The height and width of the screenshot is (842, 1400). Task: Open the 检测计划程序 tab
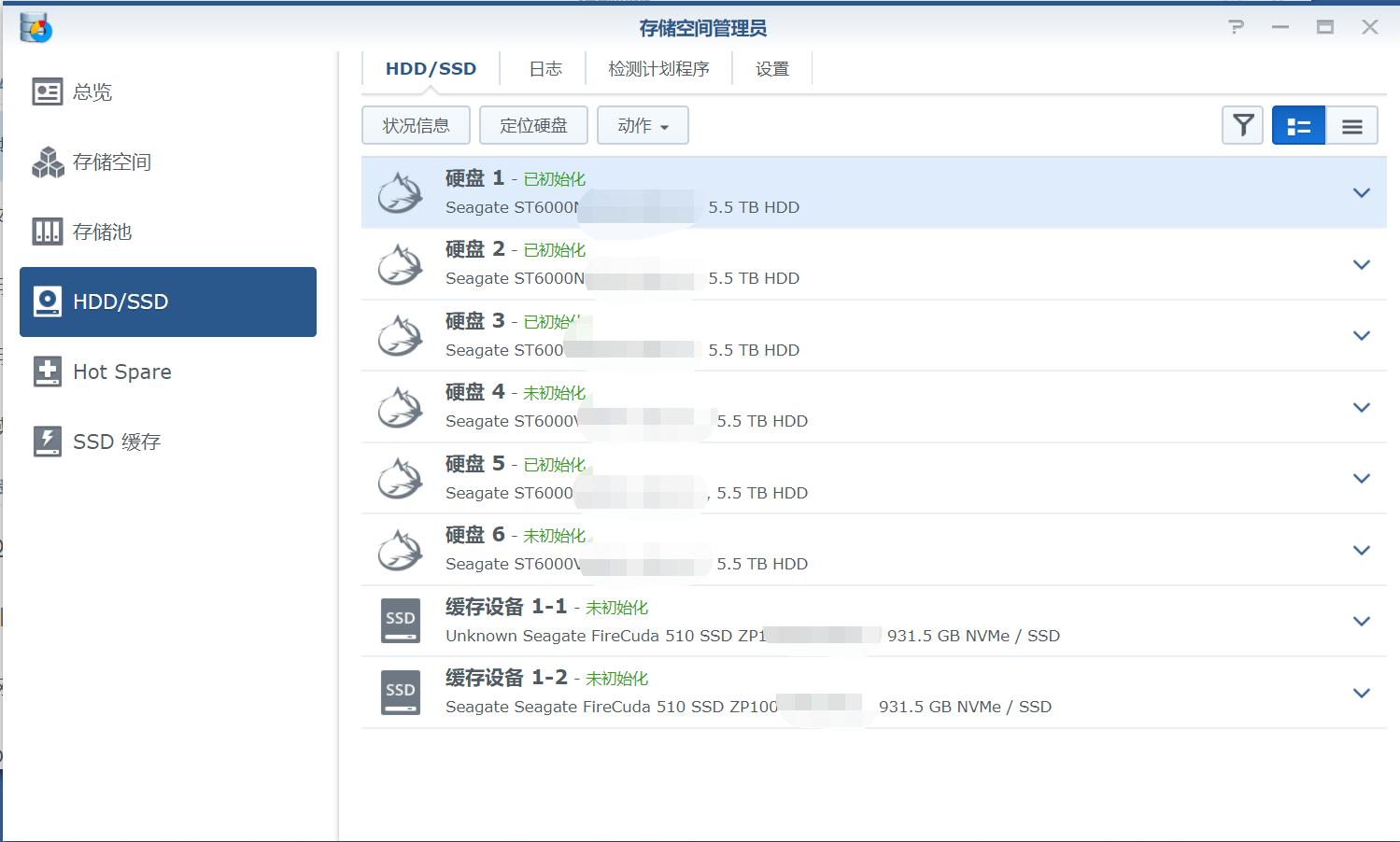point(658,67)
